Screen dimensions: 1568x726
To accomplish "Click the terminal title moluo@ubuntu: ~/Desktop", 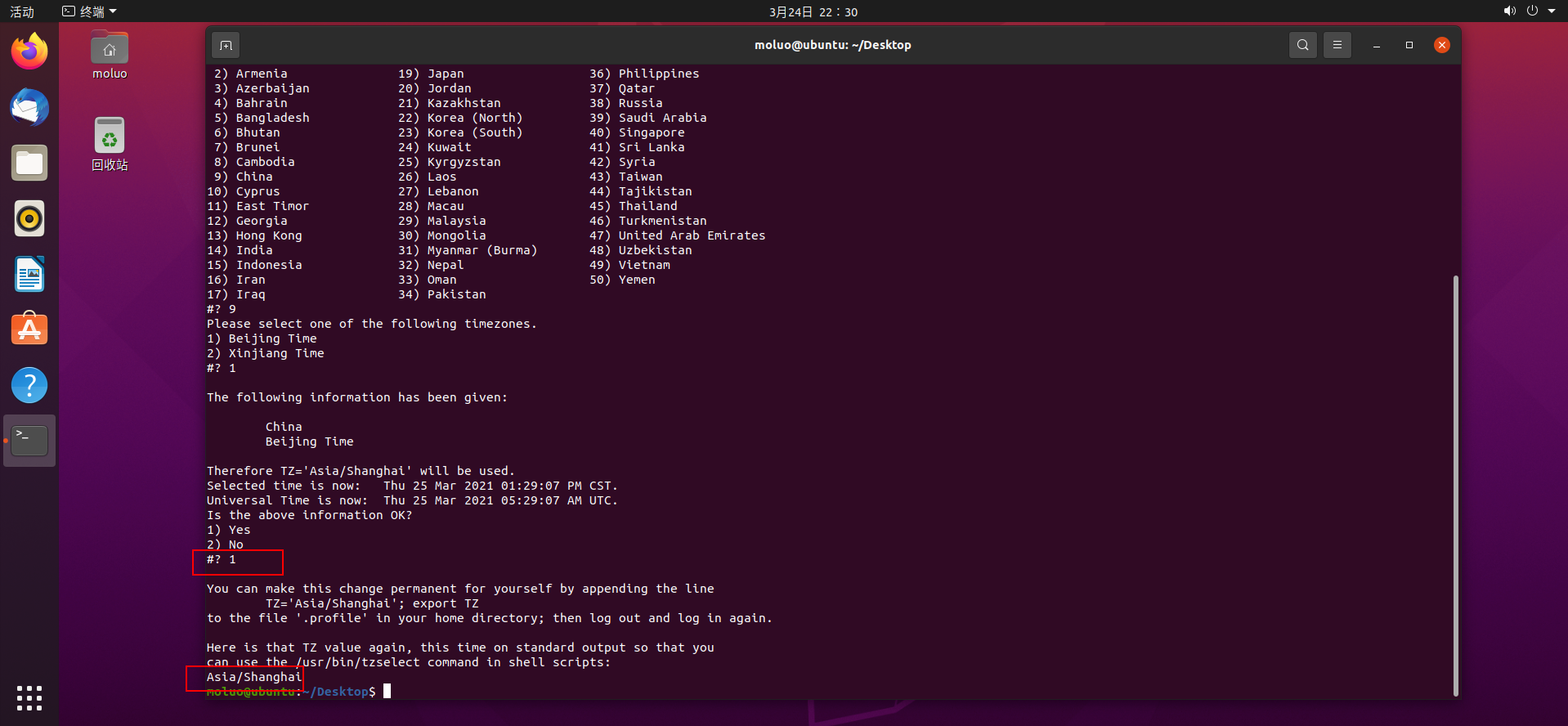I will click(x=832, y=45).
